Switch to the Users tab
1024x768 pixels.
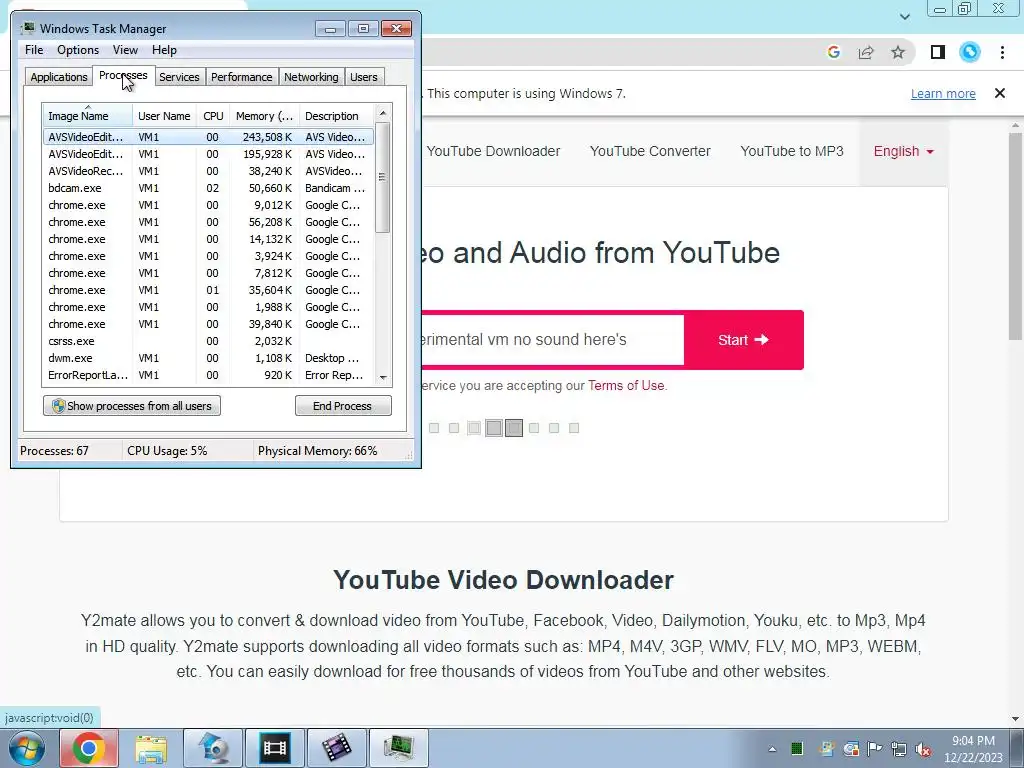point(364,77)
